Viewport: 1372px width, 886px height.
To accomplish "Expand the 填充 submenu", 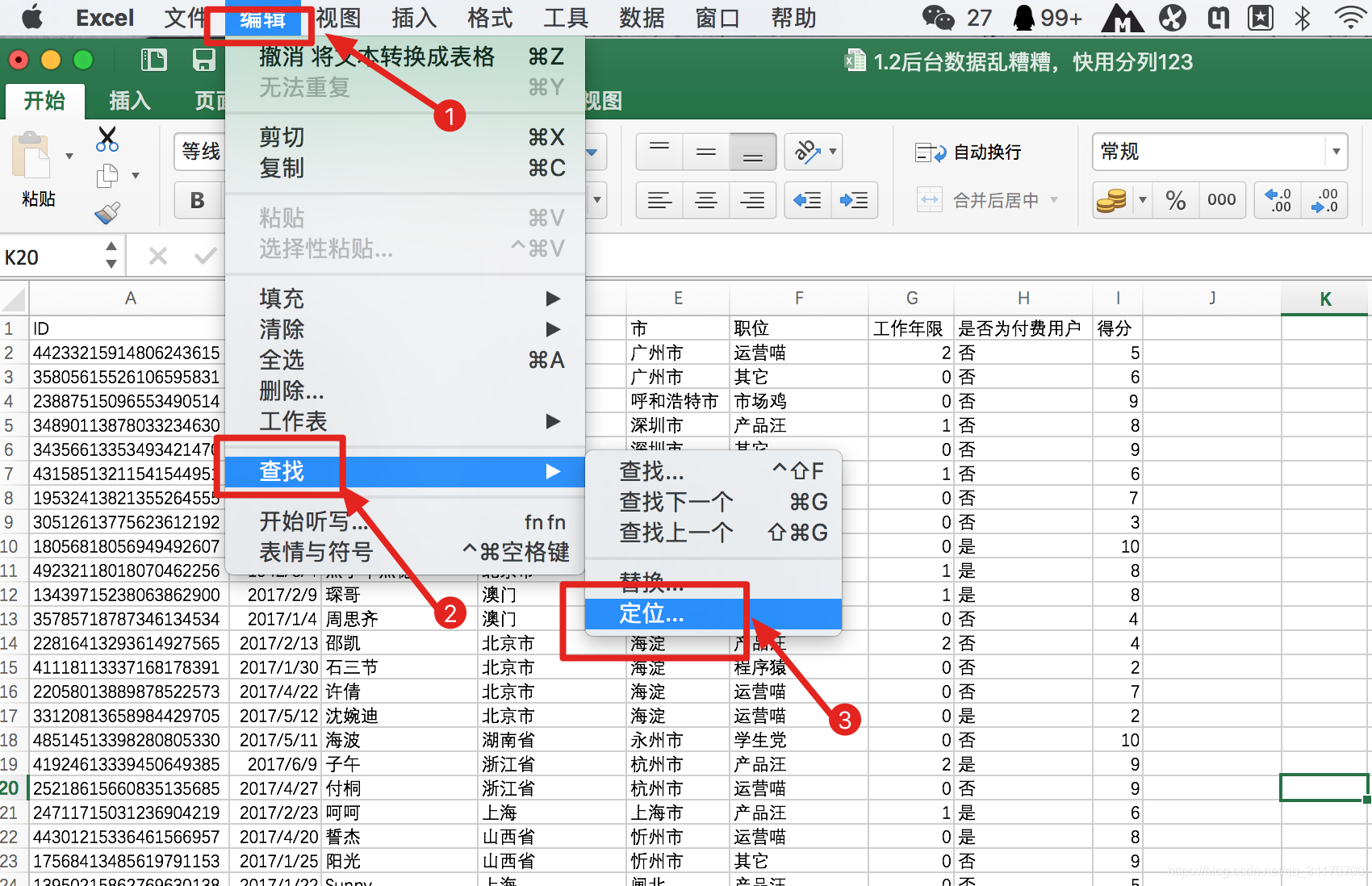I will [x=405, y=299].
